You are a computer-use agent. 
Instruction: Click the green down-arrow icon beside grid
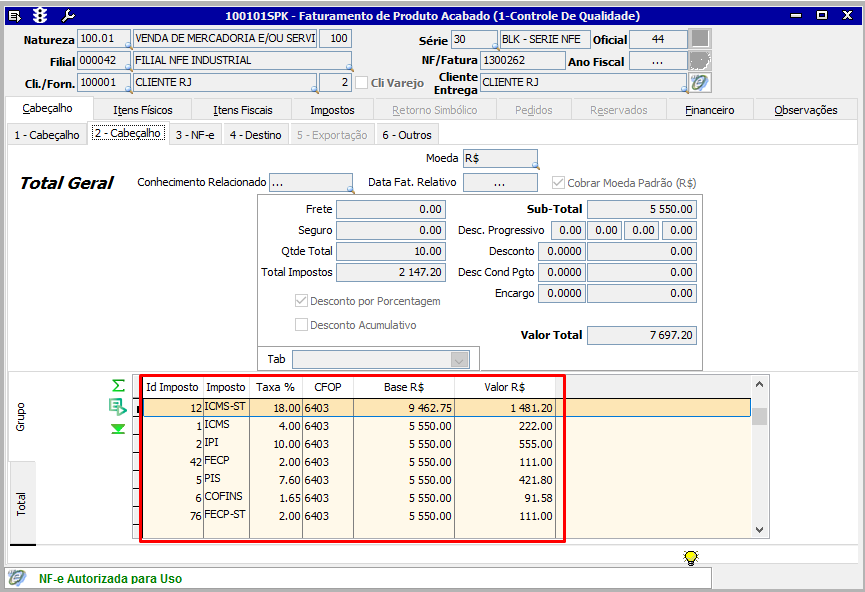point(119,429)
